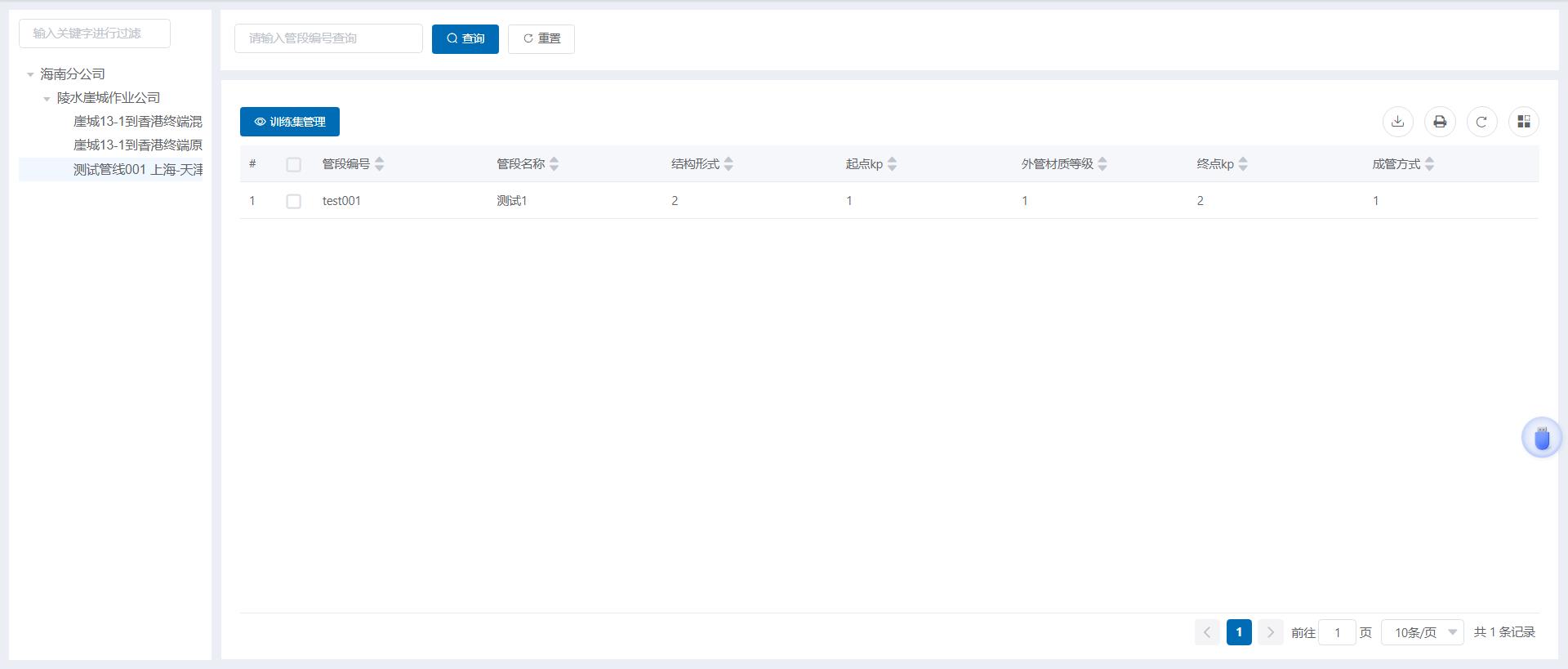1568x669 pixels.
Task: Select 海南分公司 tree label
Action: tap(73, 74)
